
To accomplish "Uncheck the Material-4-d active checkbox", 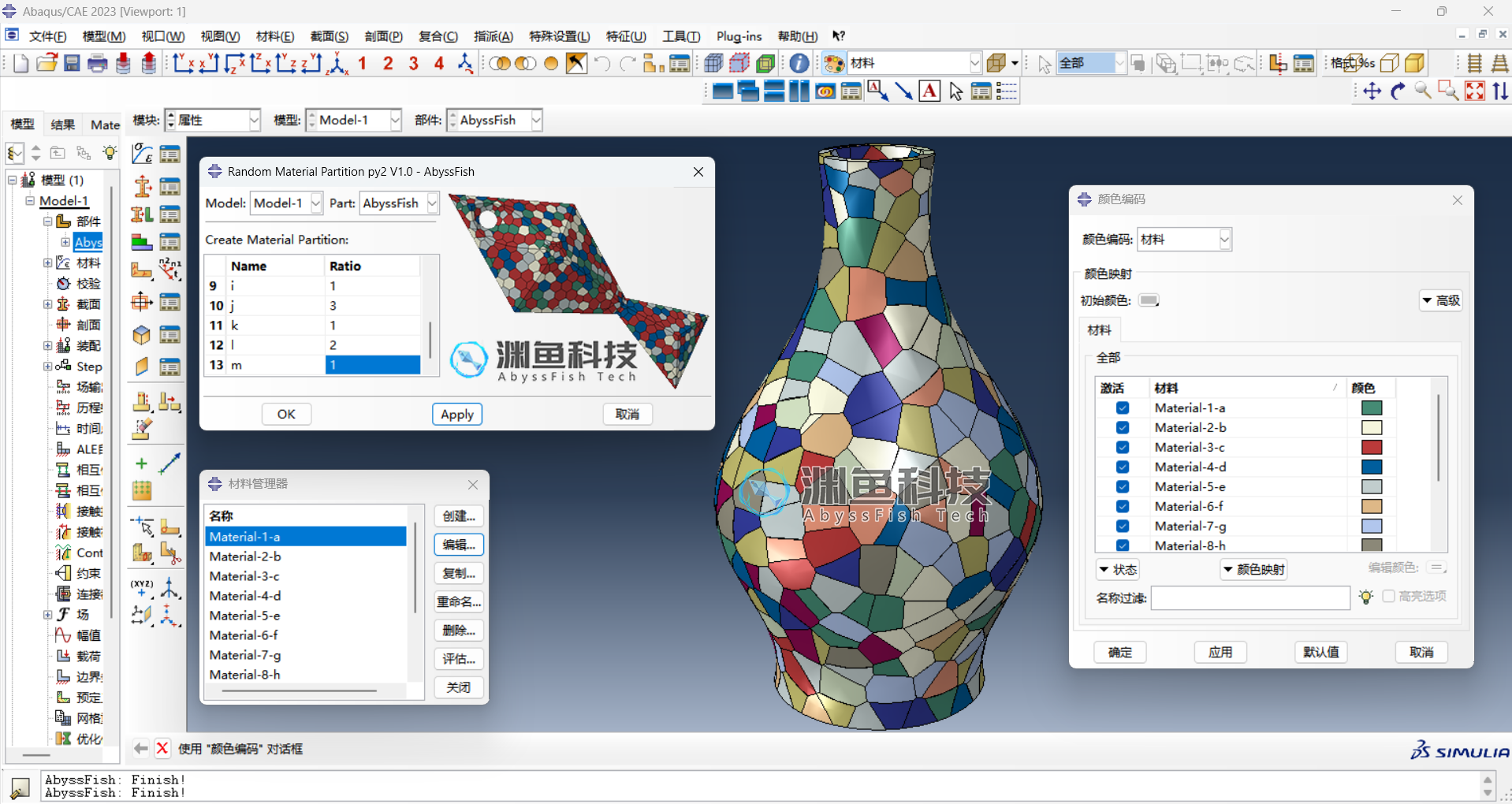I will 1123,467.
